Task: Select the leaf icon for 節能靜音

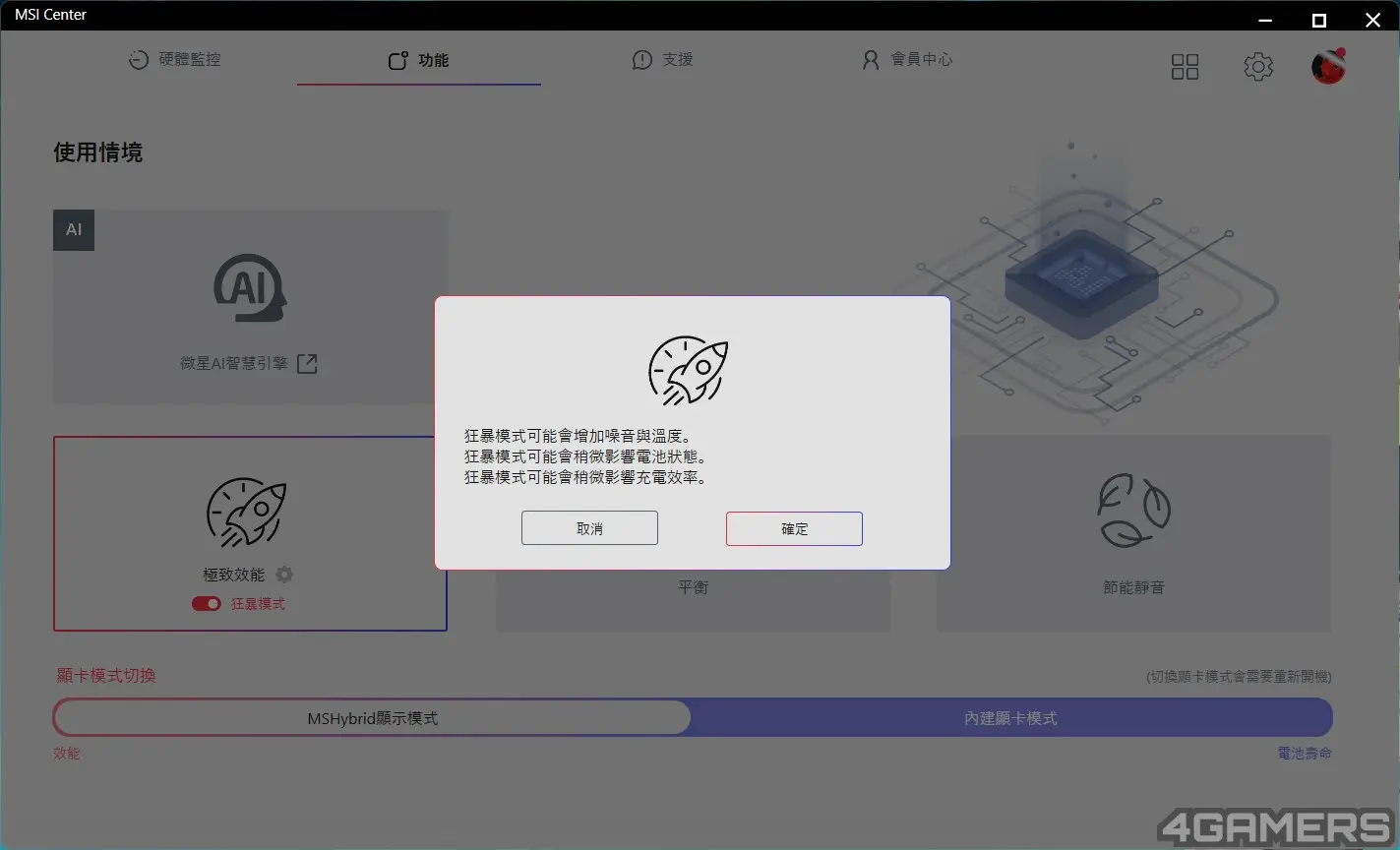Action: point(1133,511)
